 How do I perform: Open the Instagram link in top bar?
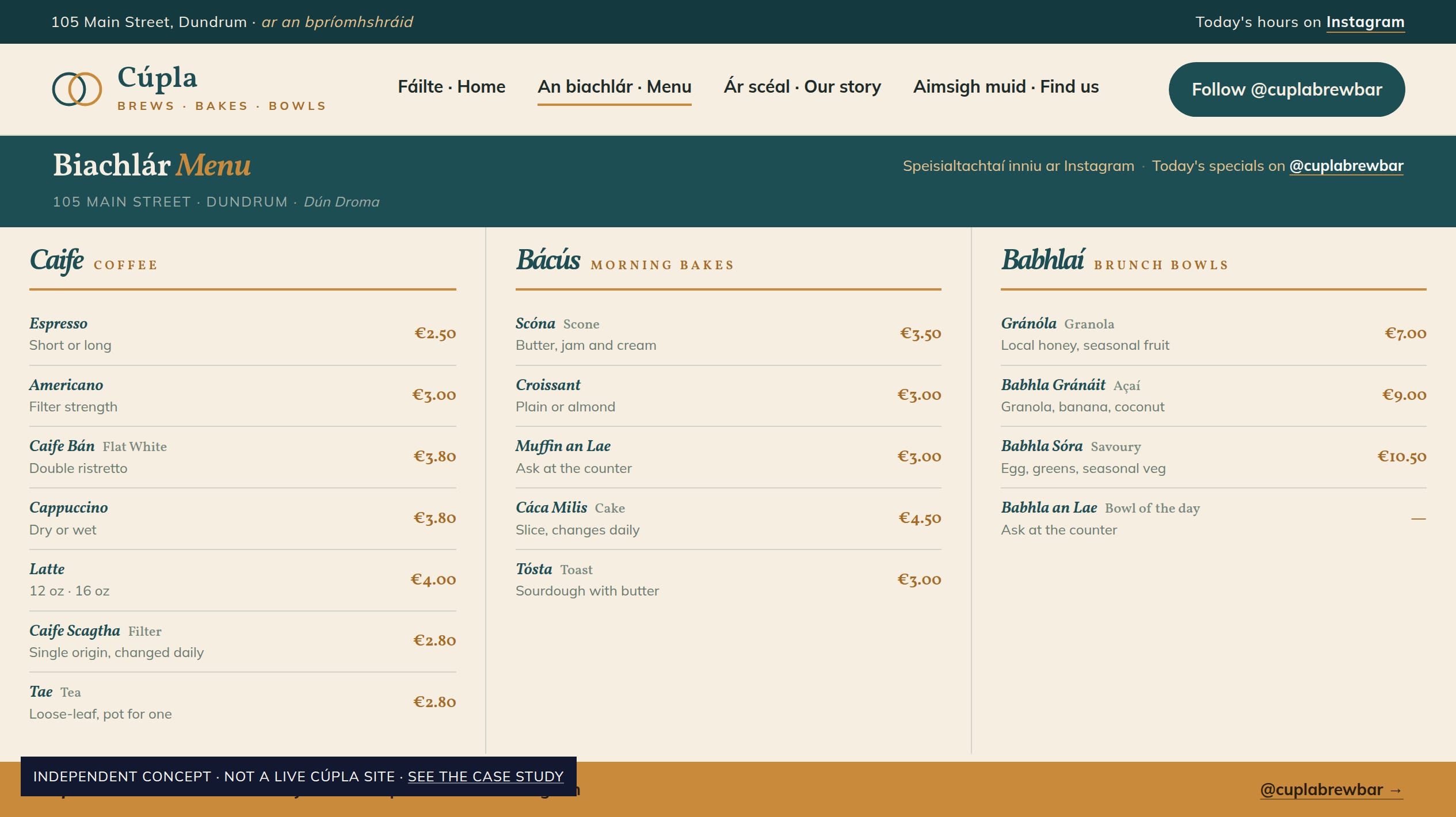(1365, 22)
